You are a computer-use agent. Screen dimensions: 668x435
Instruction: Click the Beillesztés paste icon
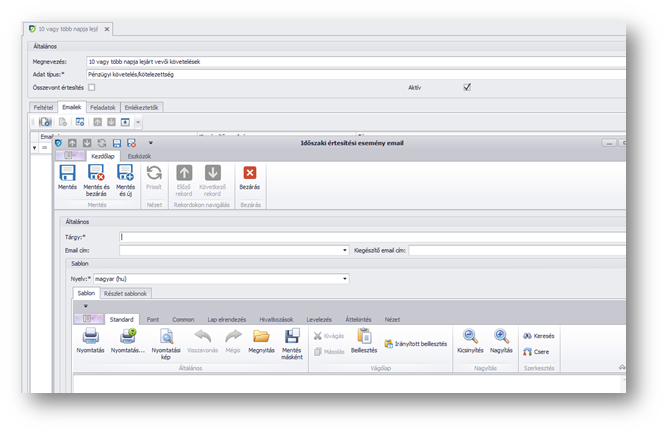pos(363,337)
